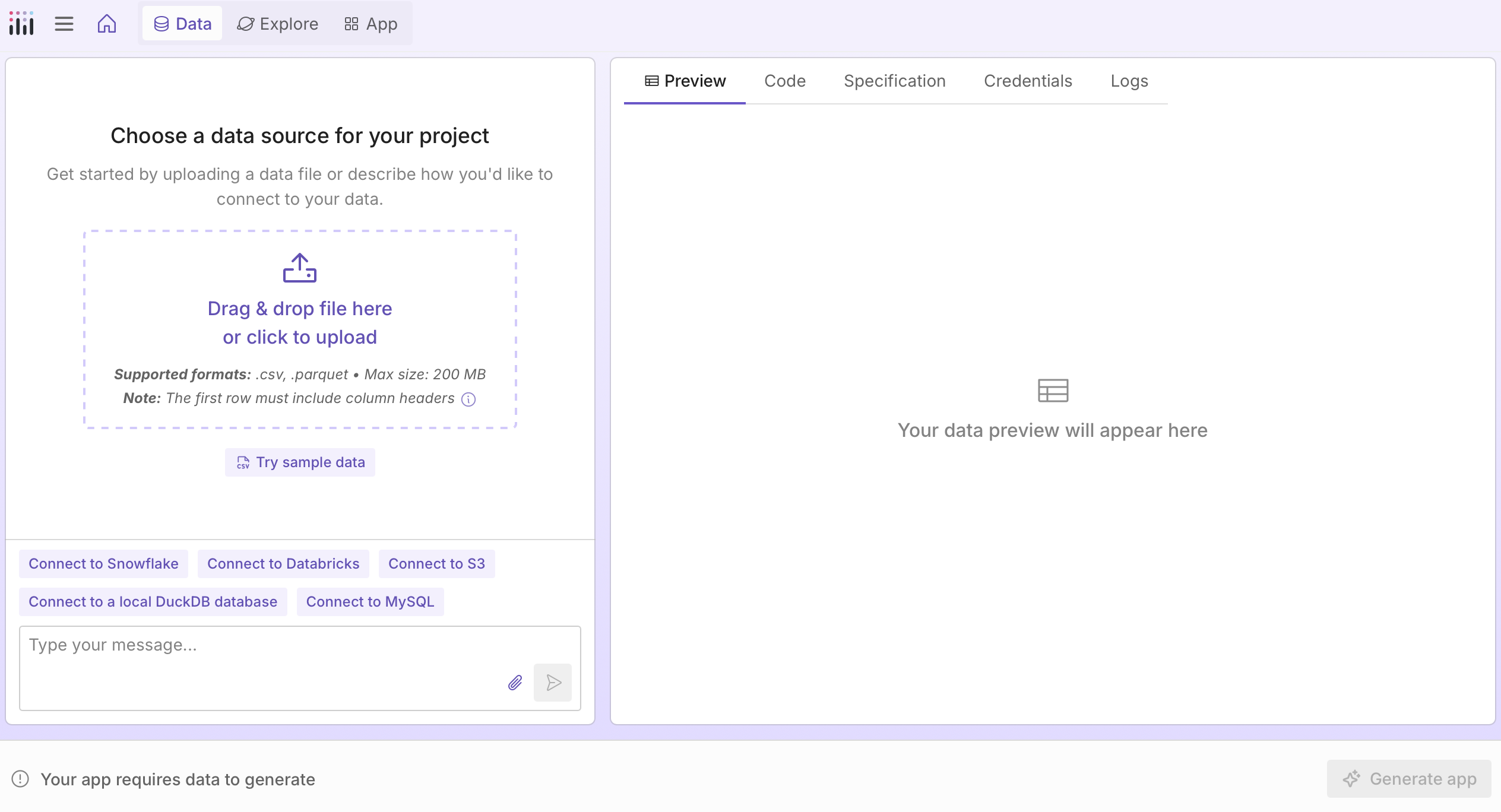
Task: Click the upload icon inside the drop zone
Action: coord(299,268)
